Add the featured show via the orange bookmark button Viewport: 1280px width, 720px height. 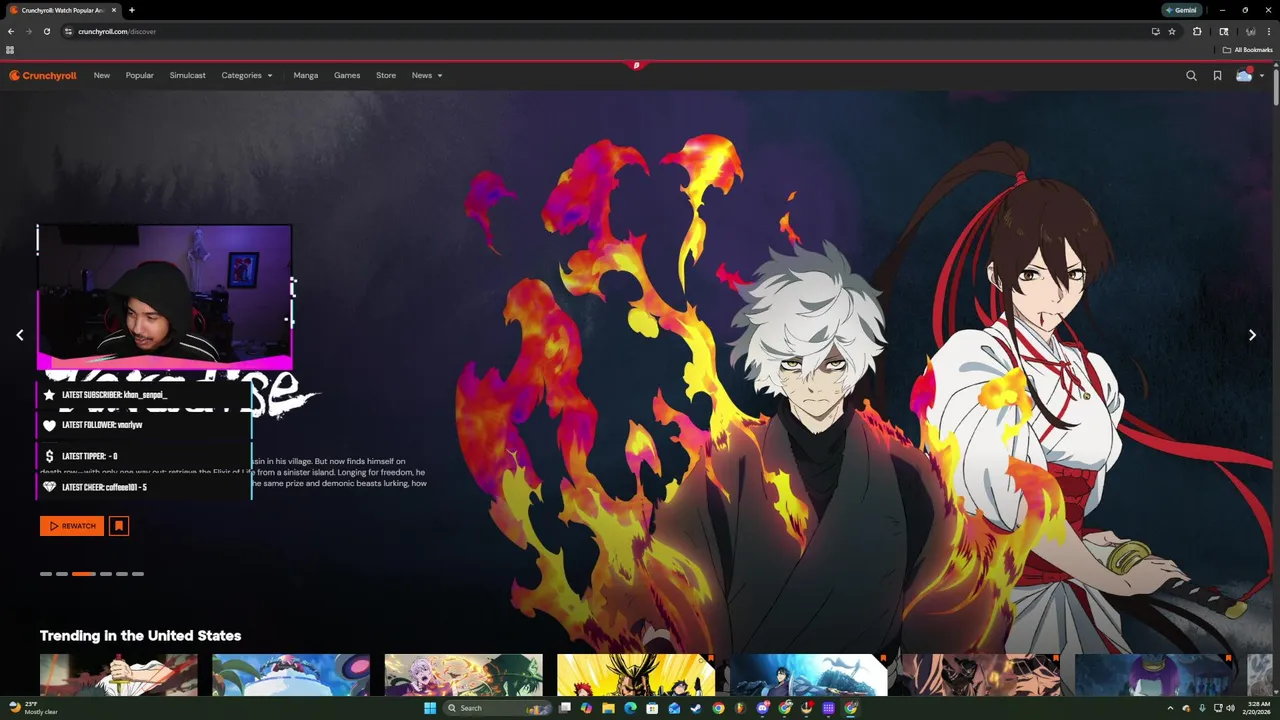tap(119, 526)
